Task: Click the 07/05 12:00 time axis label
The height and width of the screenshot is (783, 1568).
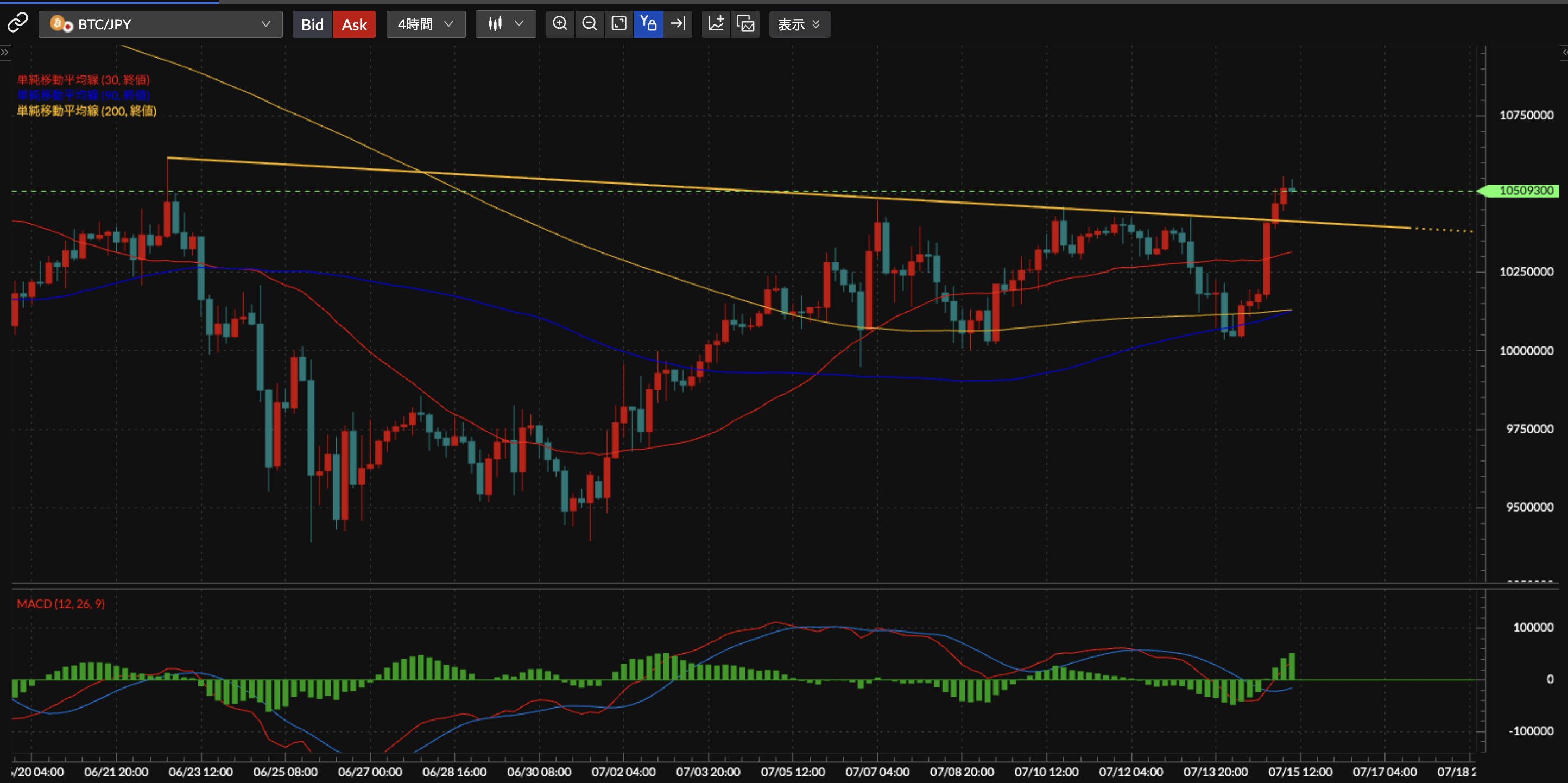Action: [793, 772]
